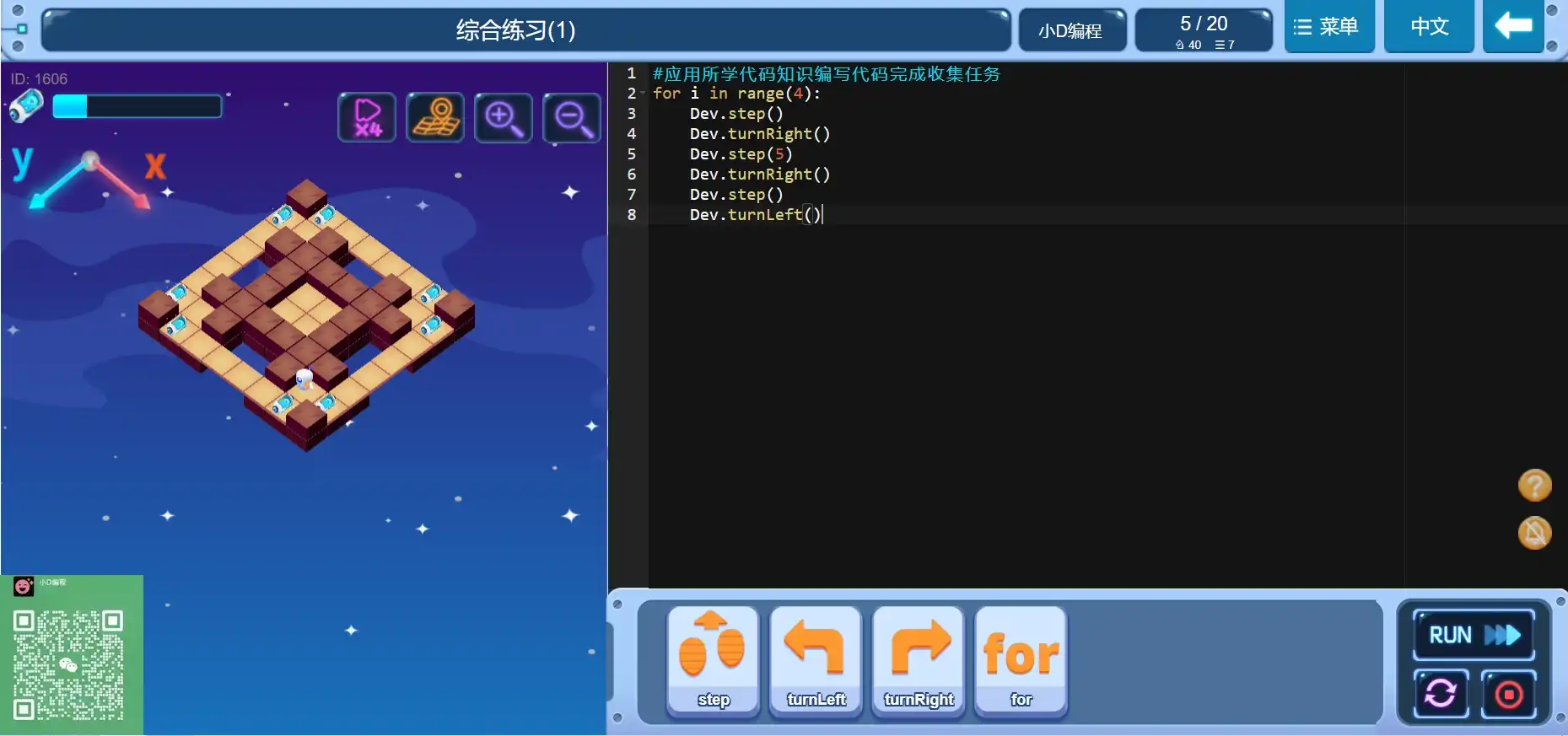Insert the step code block

(x=713, y=661)
